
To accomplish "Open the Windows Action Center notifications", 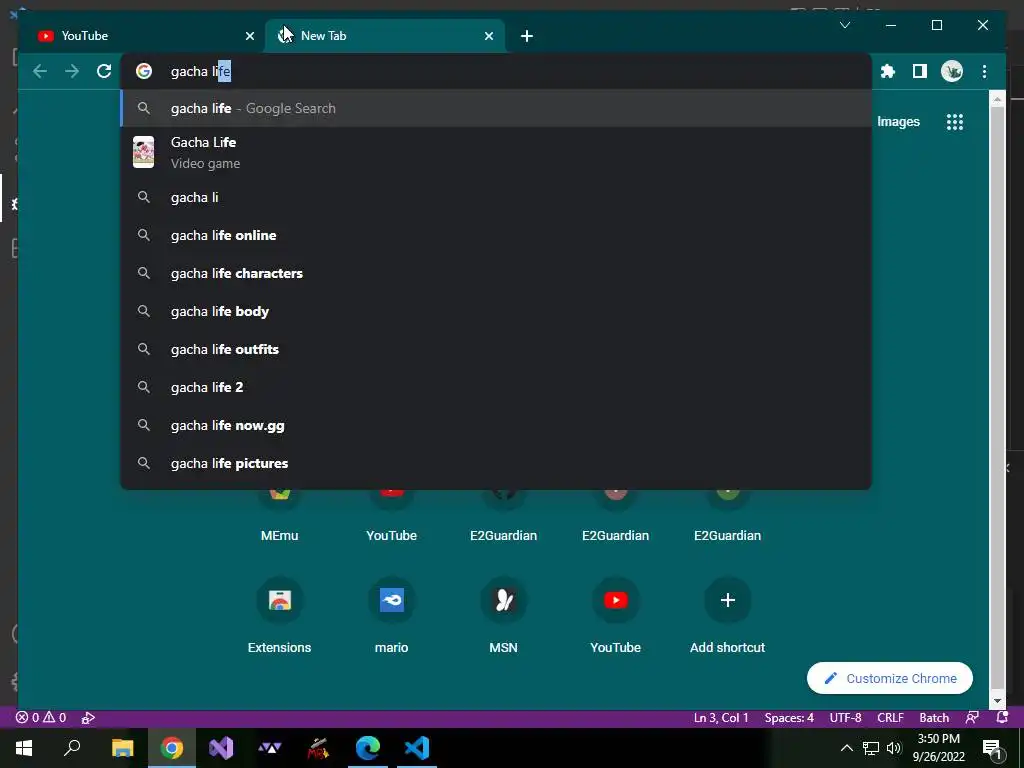I will pyautogui.click(x=993, y=748).
